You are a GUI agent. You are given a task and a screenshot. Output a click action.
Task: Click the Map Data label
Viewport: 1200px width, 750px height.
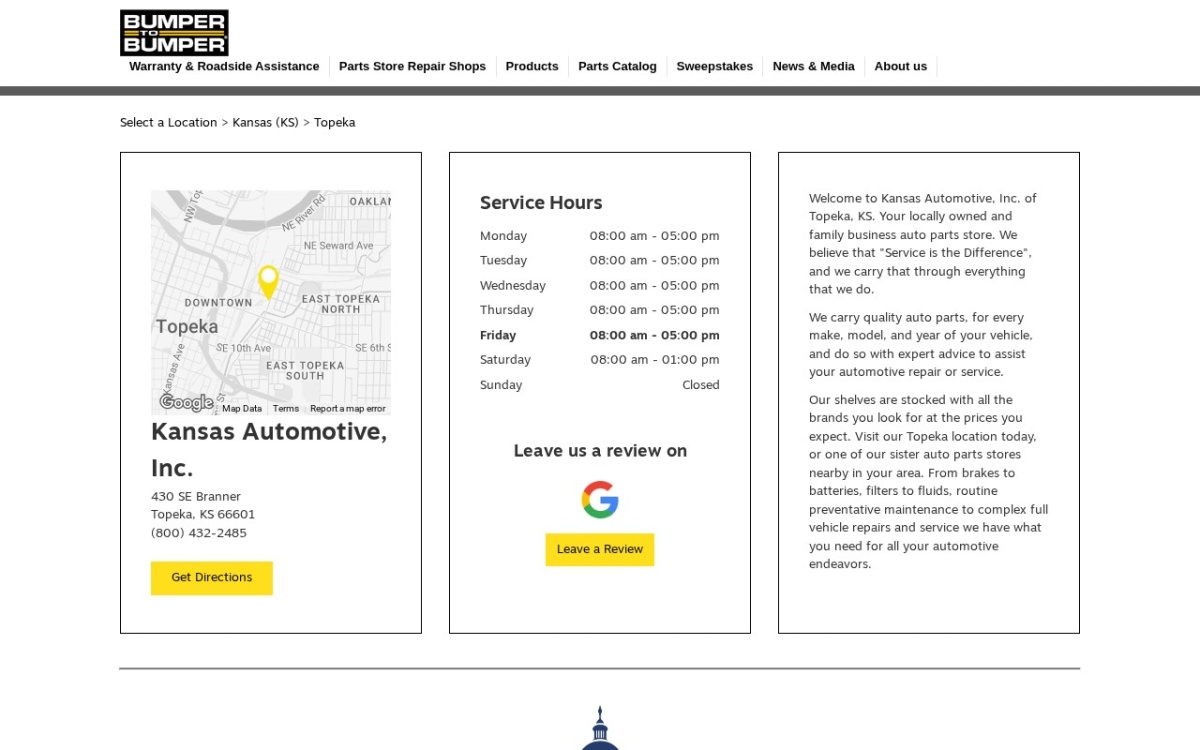242,408
